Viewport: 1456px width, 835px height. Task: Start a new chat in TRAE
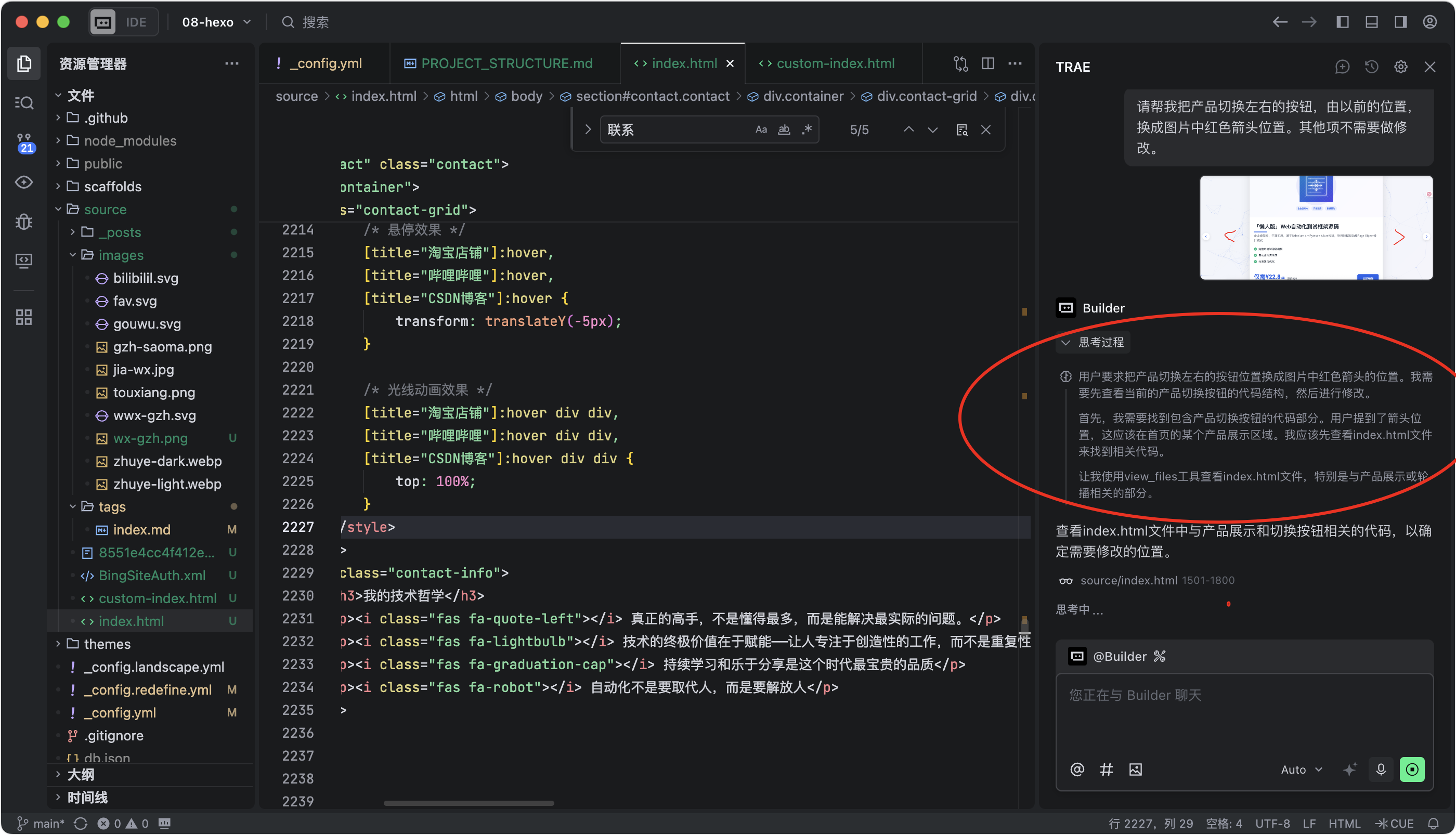(1342, 67)
